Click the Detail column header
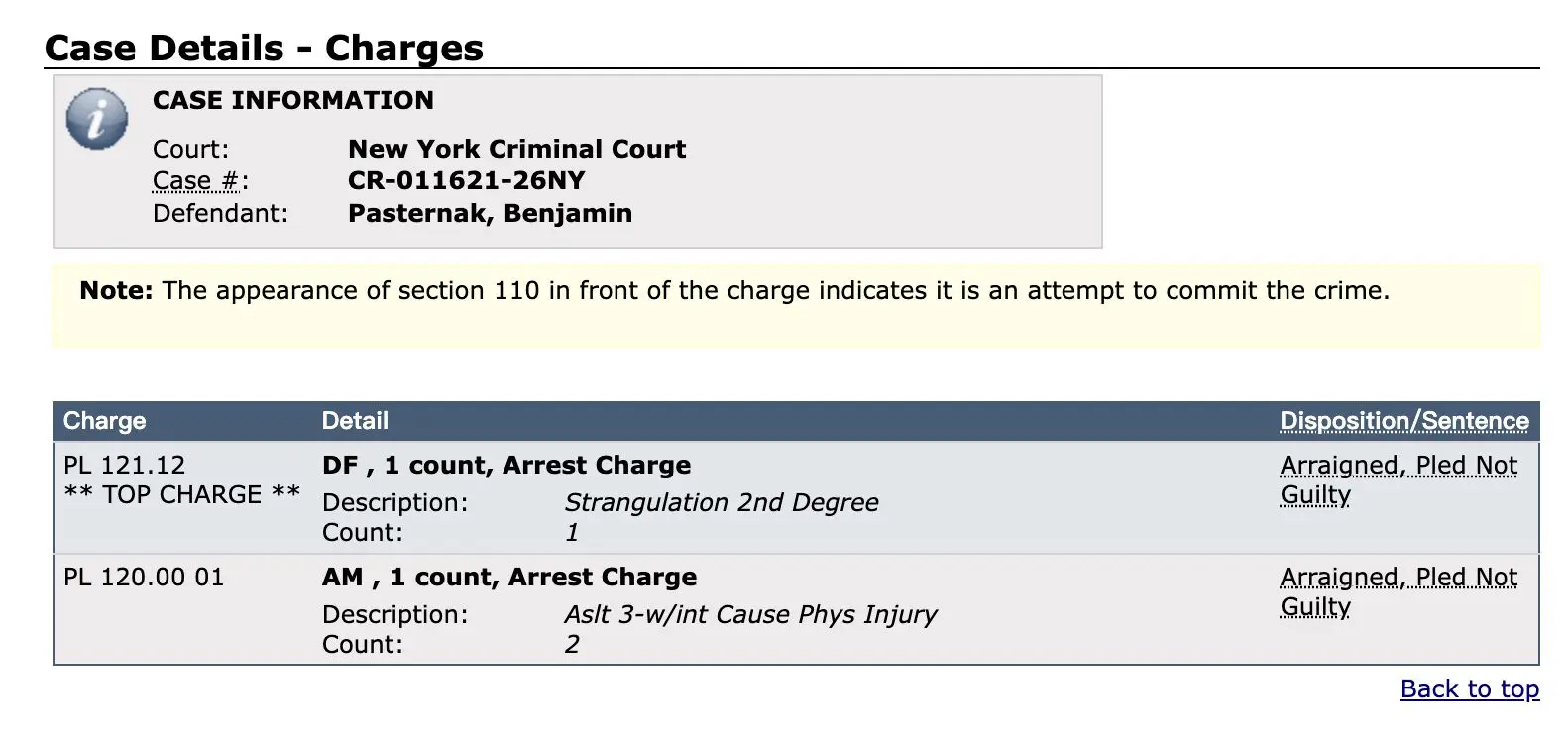Viewport: 1568px width, 741px height. (355, 421)
